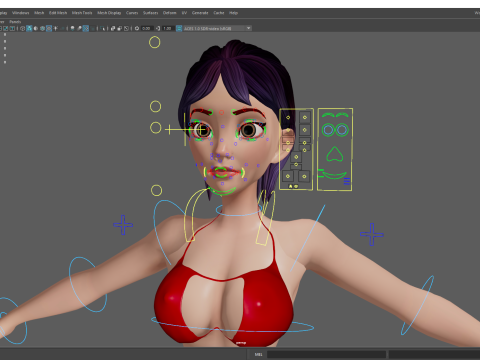This screenshot has width=480, height=360.
Task: Toggle Smooth Shade All viewport button
Action: point(29,28)
